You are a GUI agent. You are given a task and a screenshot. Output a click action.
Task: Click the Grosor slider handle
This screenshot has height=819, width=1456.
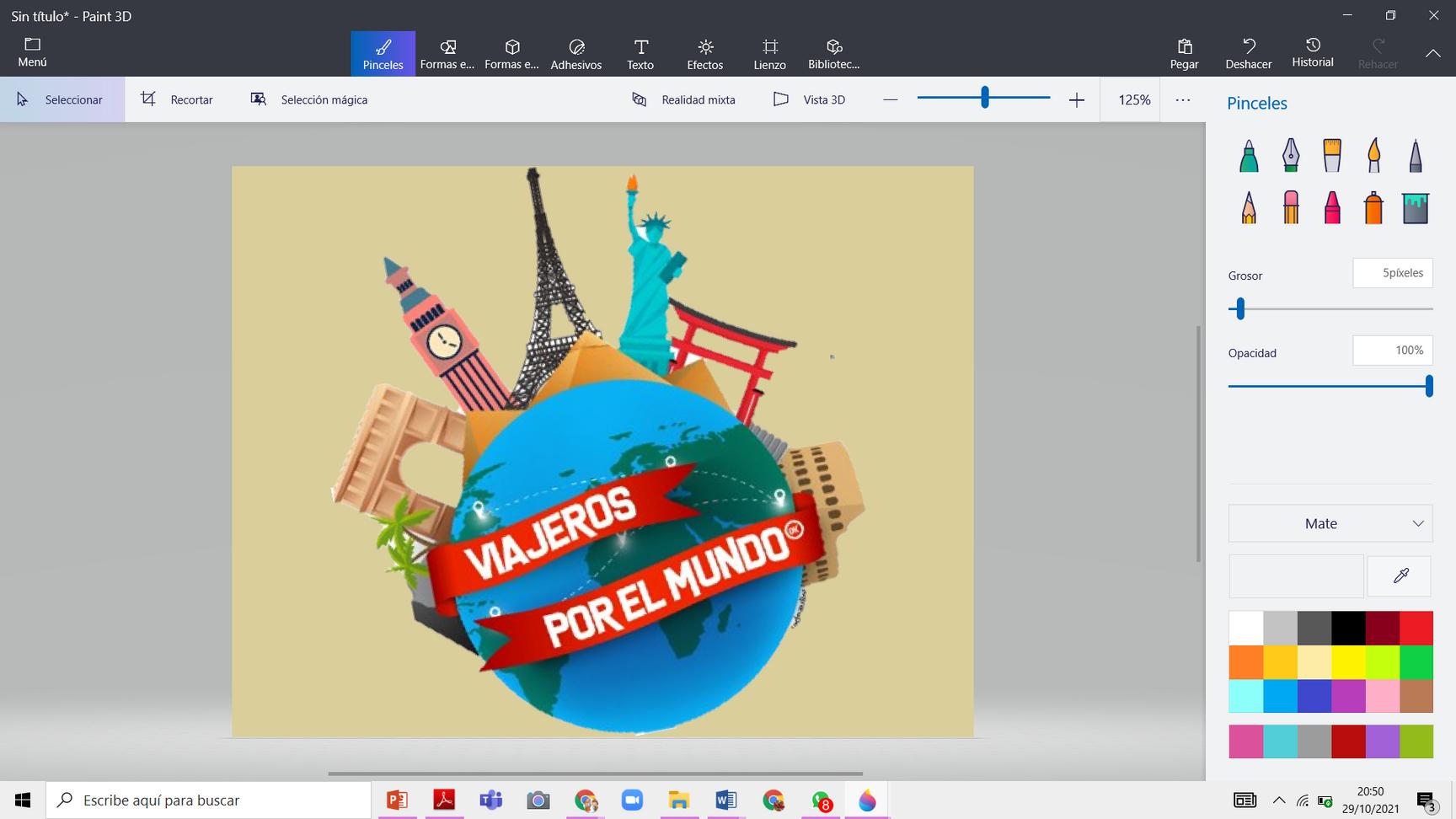1240,308
